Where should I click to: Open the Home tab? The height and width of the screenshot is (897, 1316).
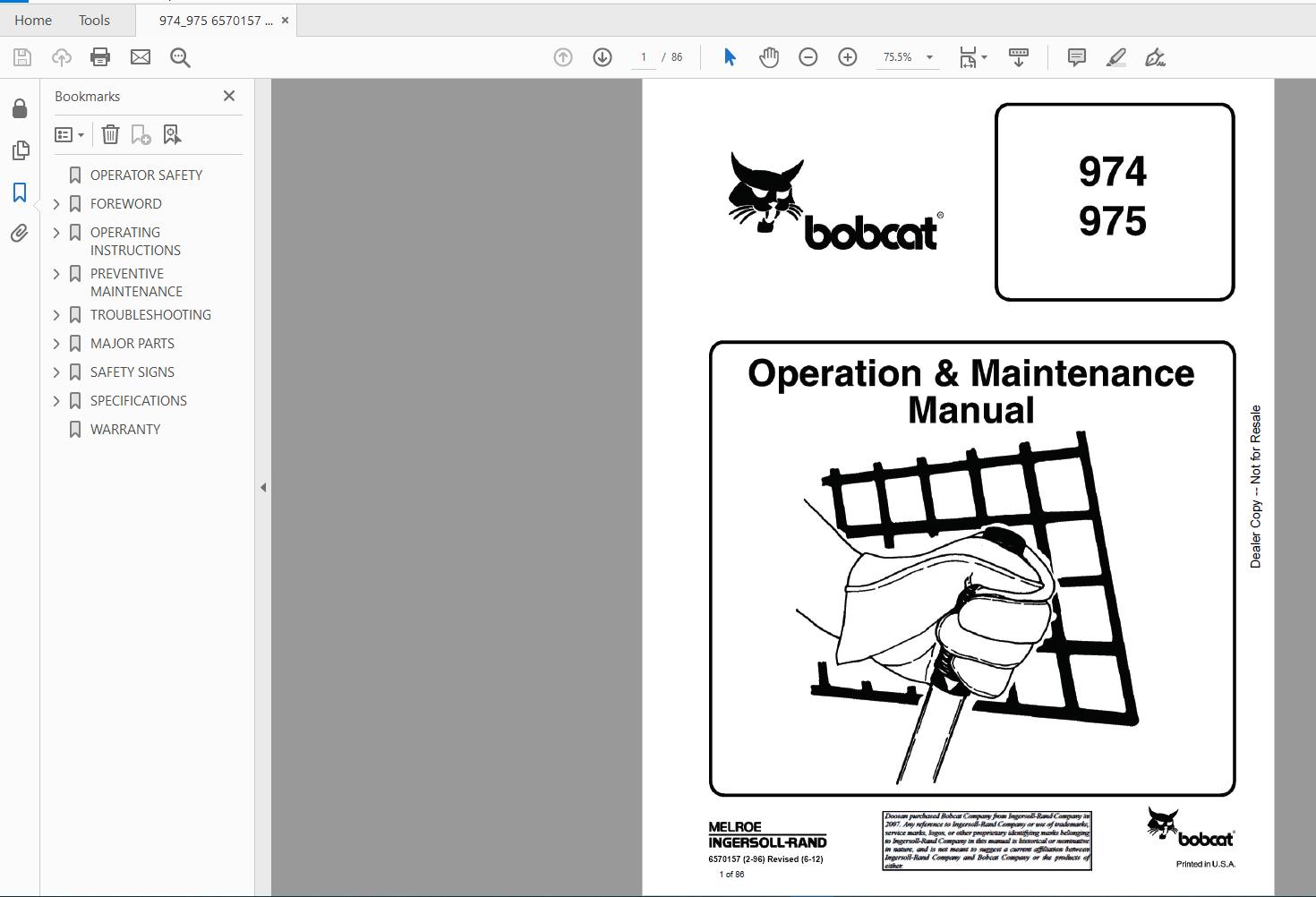click(32, 20)
